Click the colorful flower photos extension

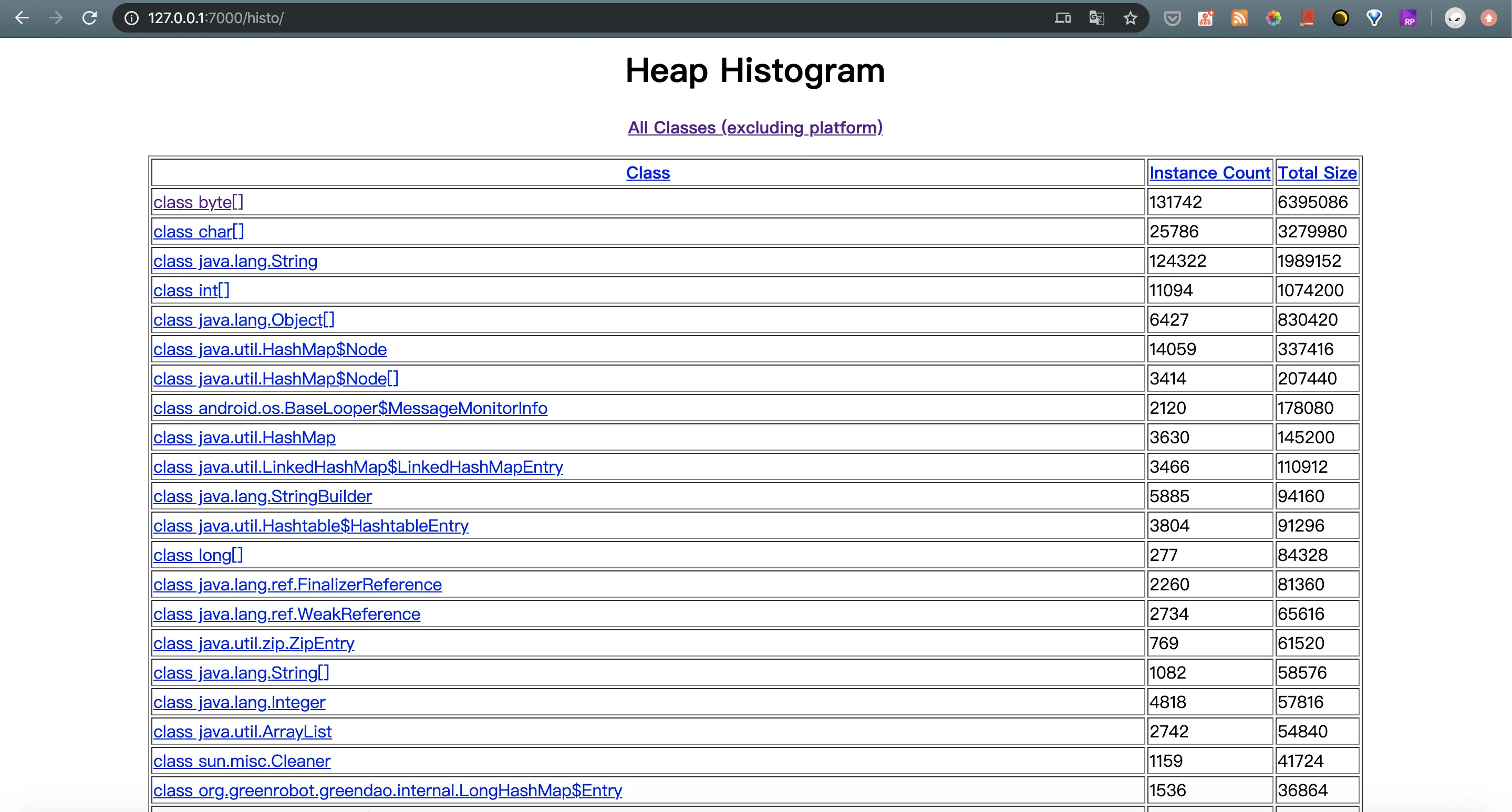click(1273, 18)
